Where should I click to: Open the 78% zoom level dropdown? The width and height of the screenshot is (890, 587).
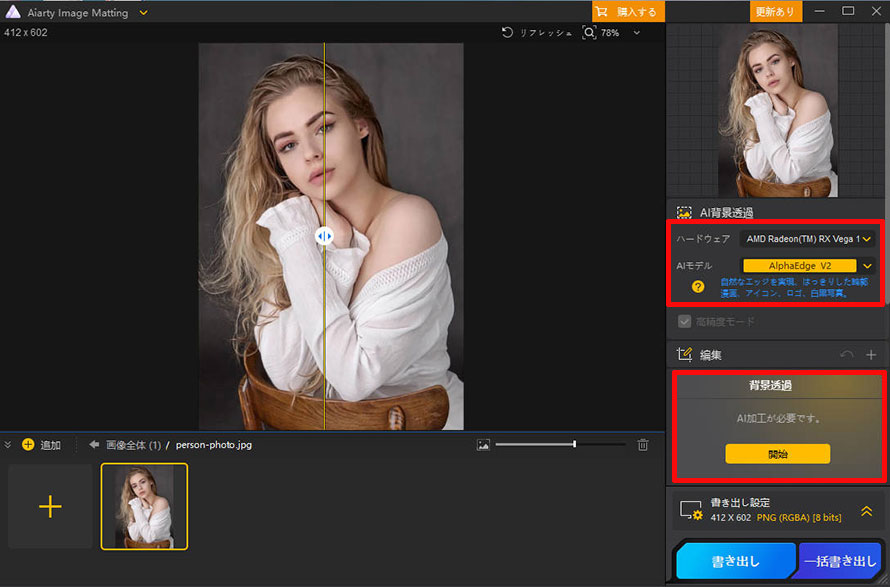(634, 32)
